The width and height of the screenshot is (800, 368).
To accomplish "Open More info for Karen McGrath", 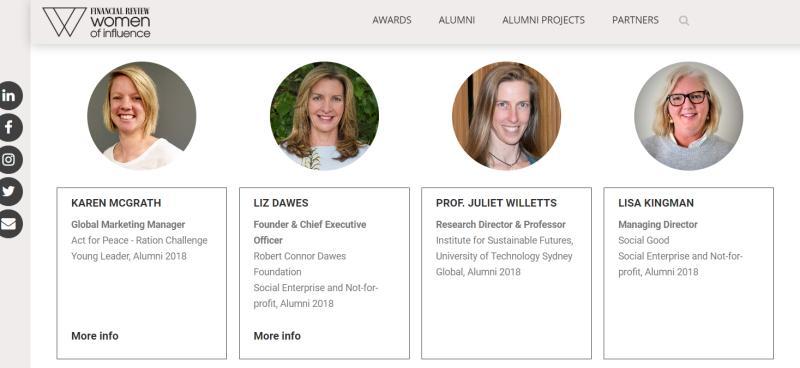I will (95, 336).
